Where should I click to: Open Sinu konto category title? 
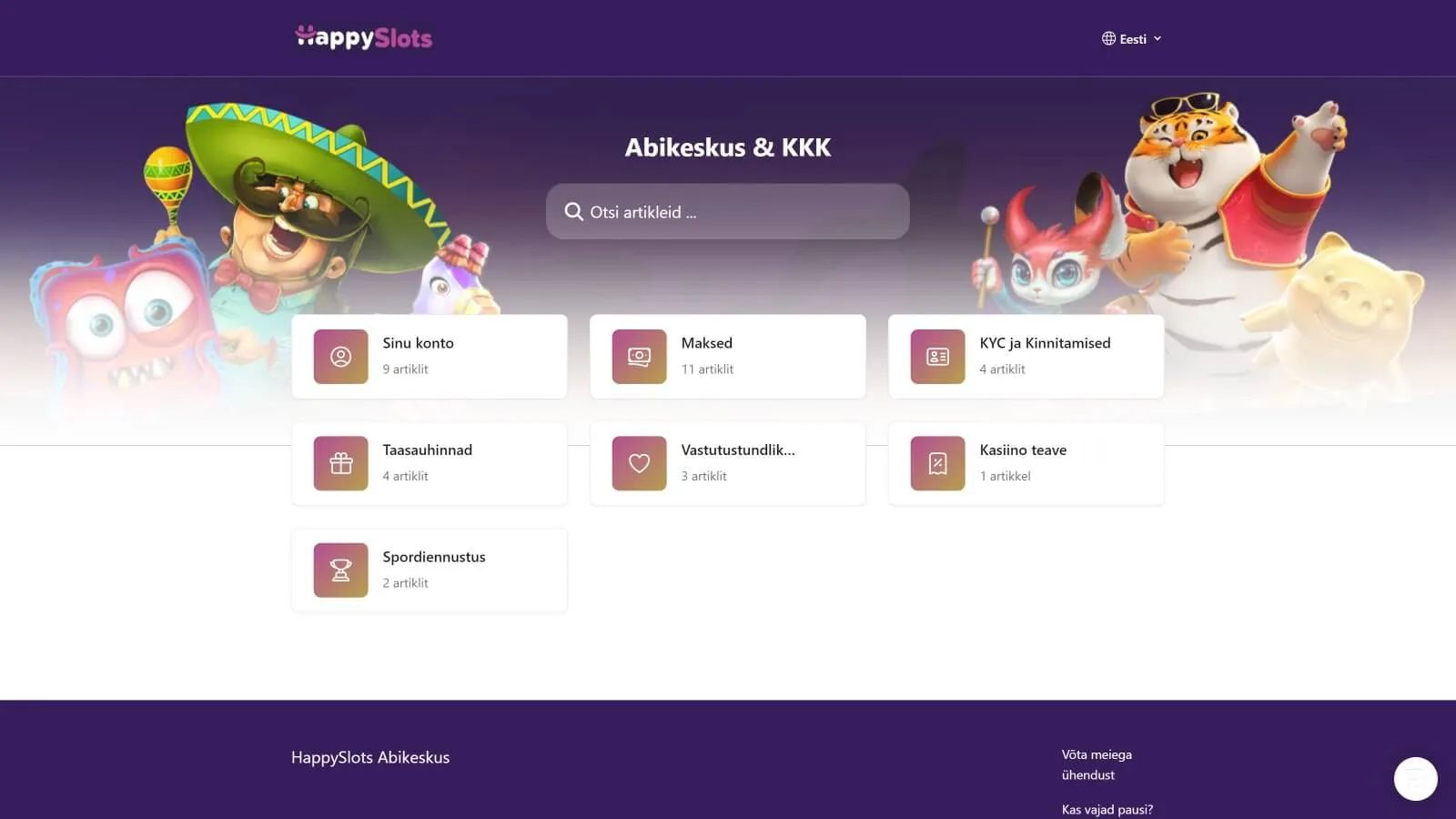point(418,343)
